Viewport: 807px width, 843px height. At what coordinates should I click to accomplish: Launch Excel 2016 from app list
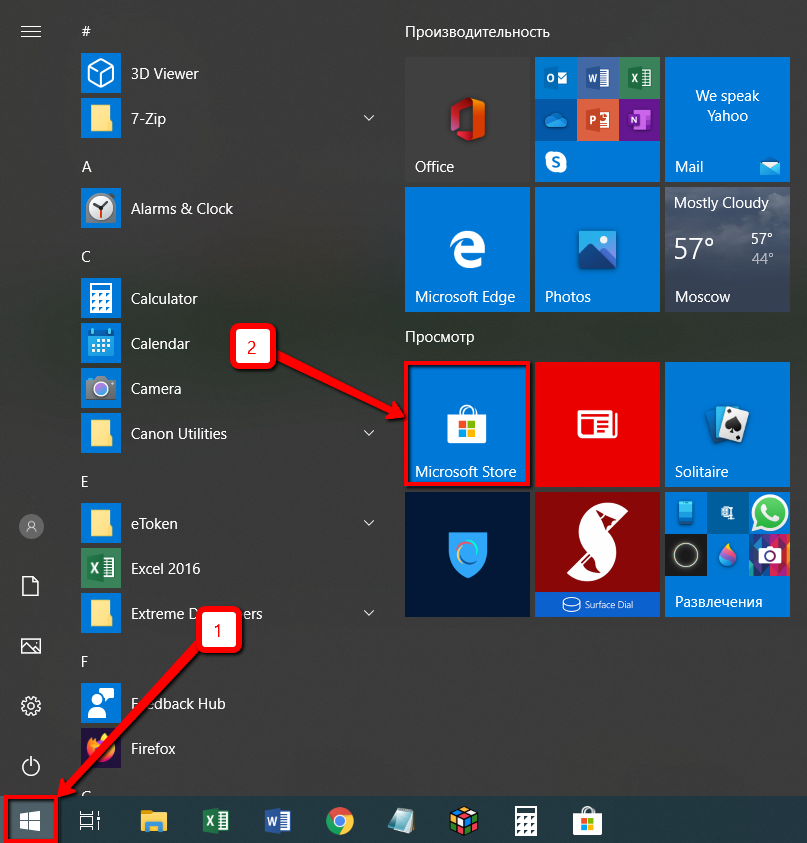(228, 568)
